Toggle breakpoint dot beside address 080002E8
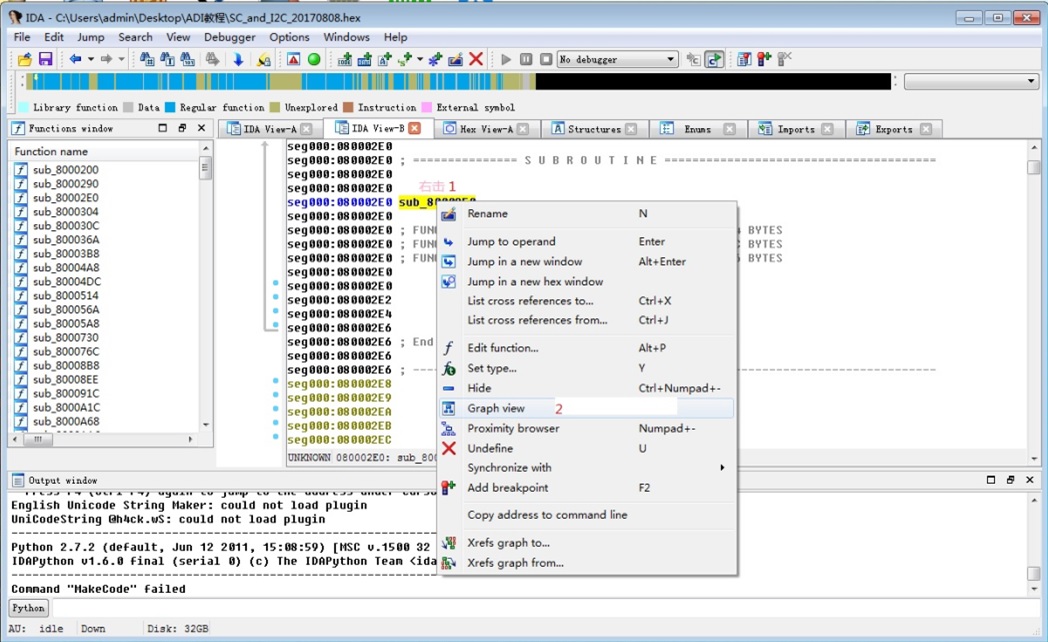 click(x=275, y=383)
